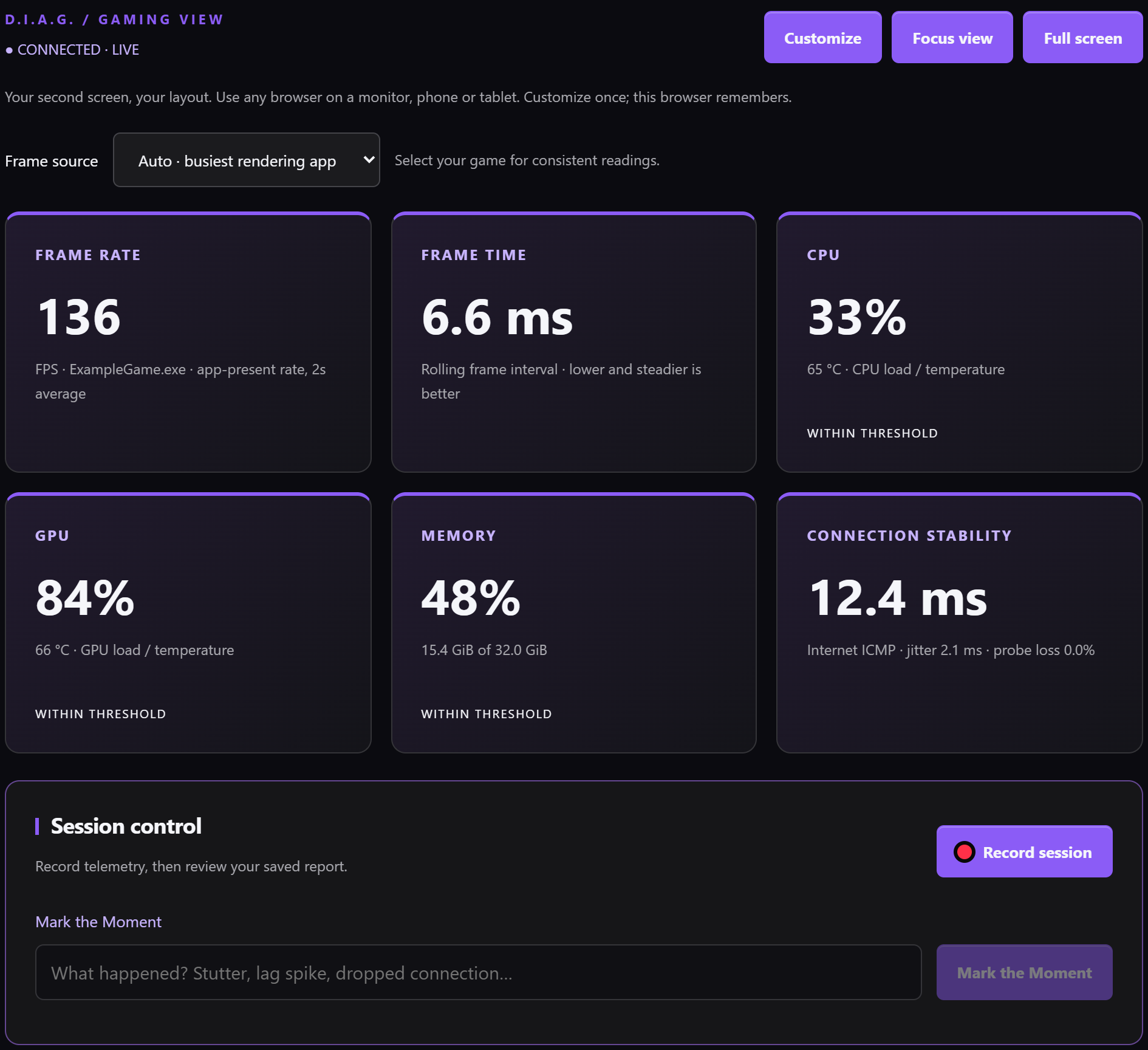Click the FRAME RATE card title
The image size is (1148, 1050).
[88, 255]
